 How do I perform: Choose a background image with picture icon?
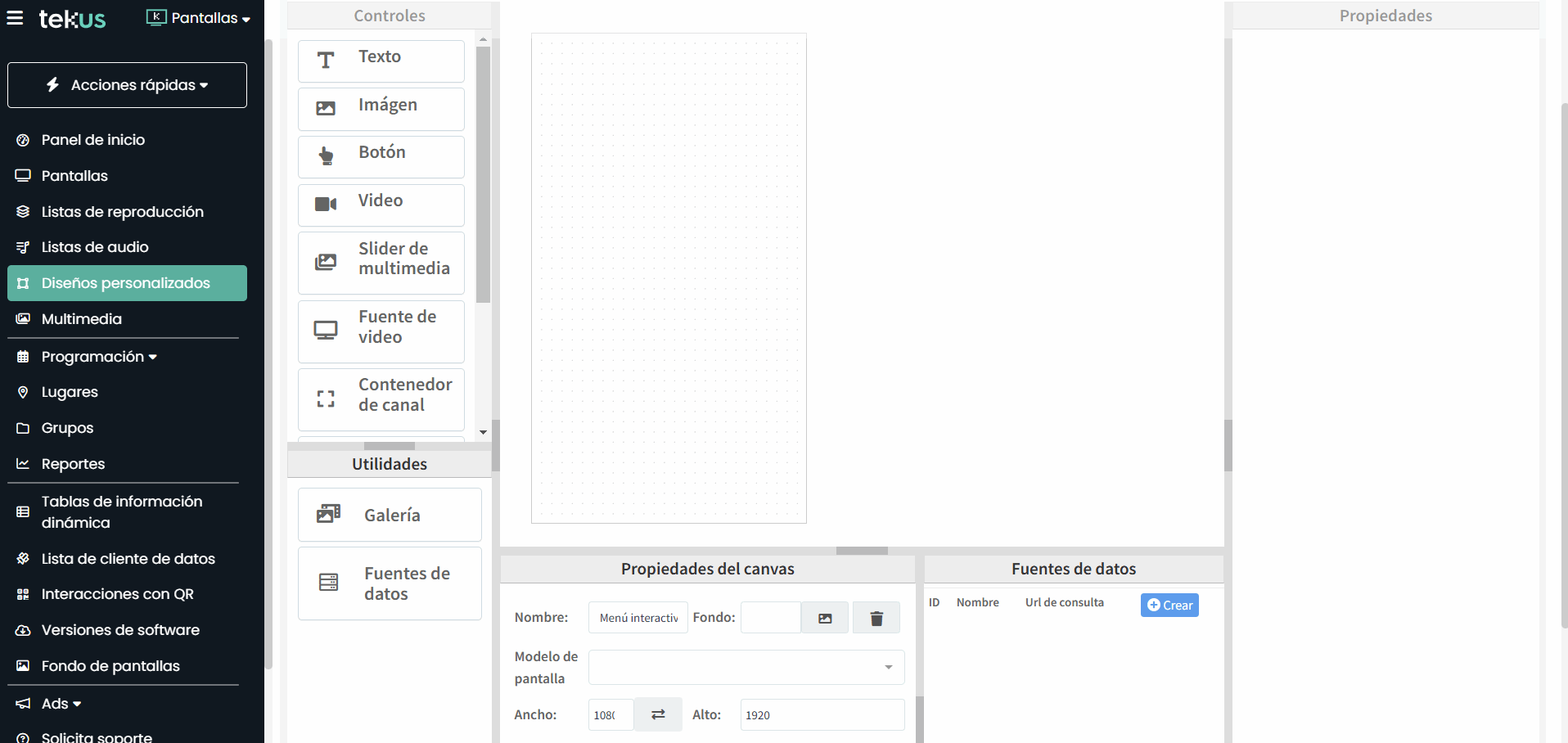pyautogui.click(x=824, y=618)
